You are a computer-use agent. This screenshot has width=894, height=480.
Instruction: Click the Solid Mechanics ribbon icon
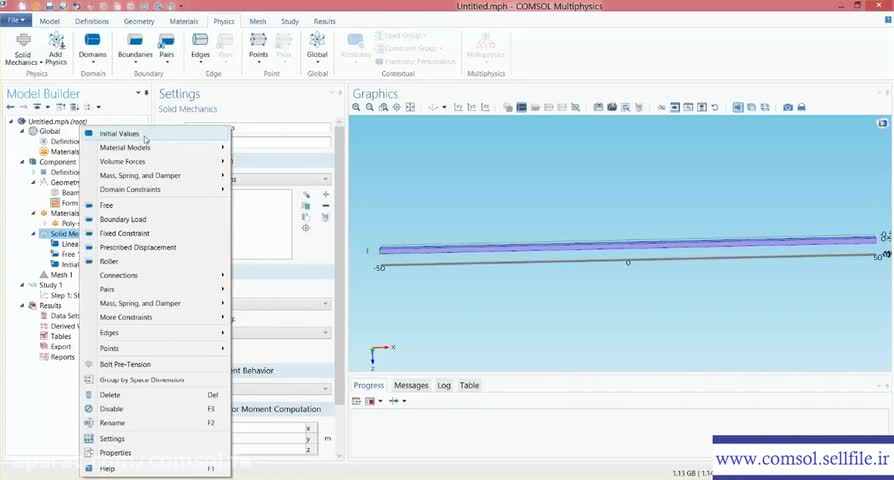pyautogui.click(x=23, y=48)
